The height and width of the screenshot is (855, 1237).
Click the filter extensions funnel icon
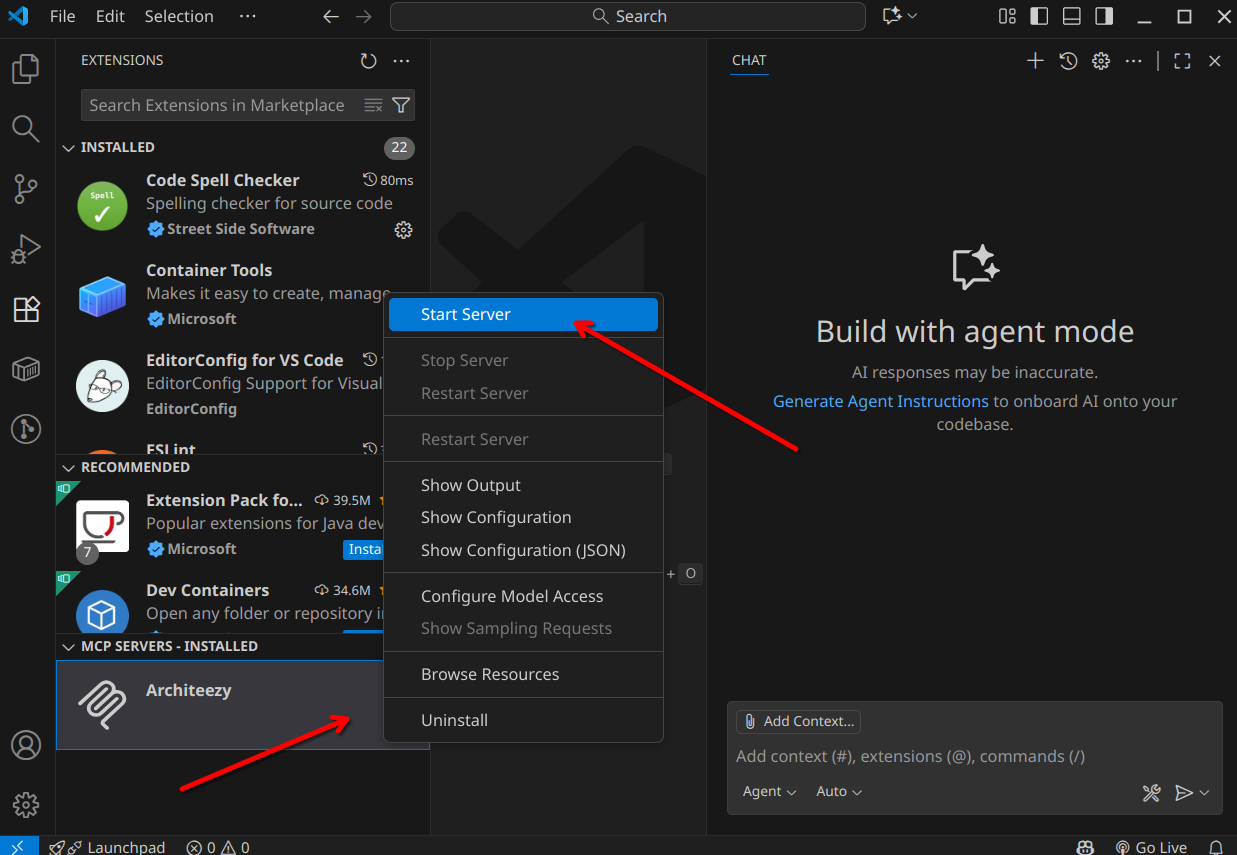pyautogui.click(x=401, y=105)
